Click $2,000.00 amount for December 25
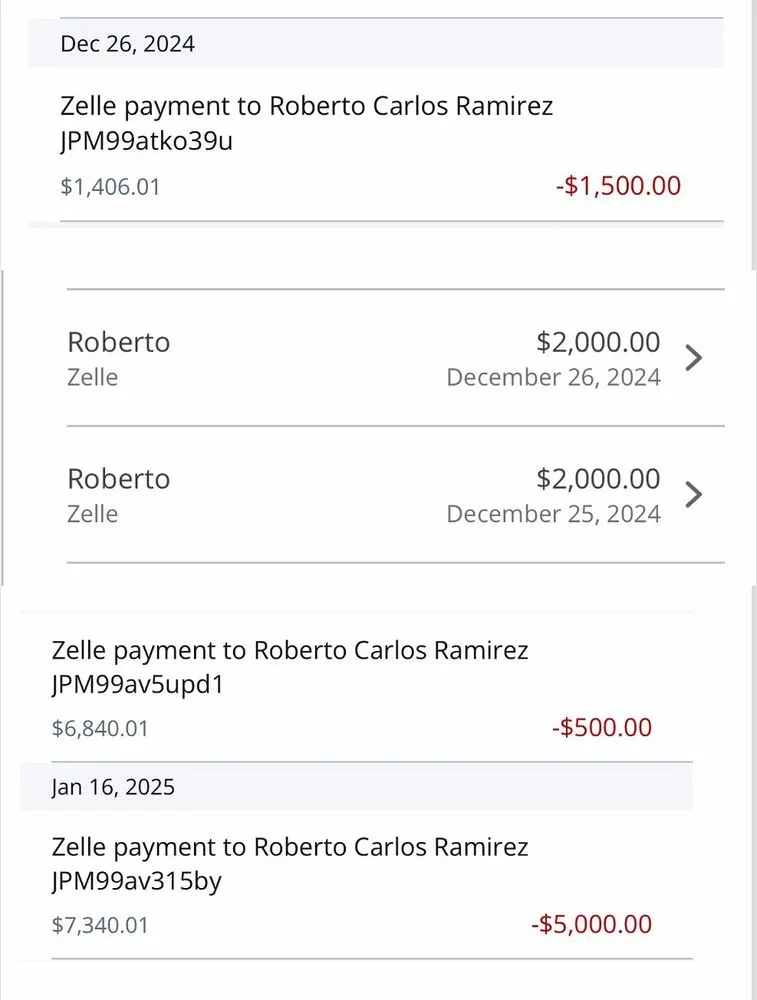 pos(598,479)
